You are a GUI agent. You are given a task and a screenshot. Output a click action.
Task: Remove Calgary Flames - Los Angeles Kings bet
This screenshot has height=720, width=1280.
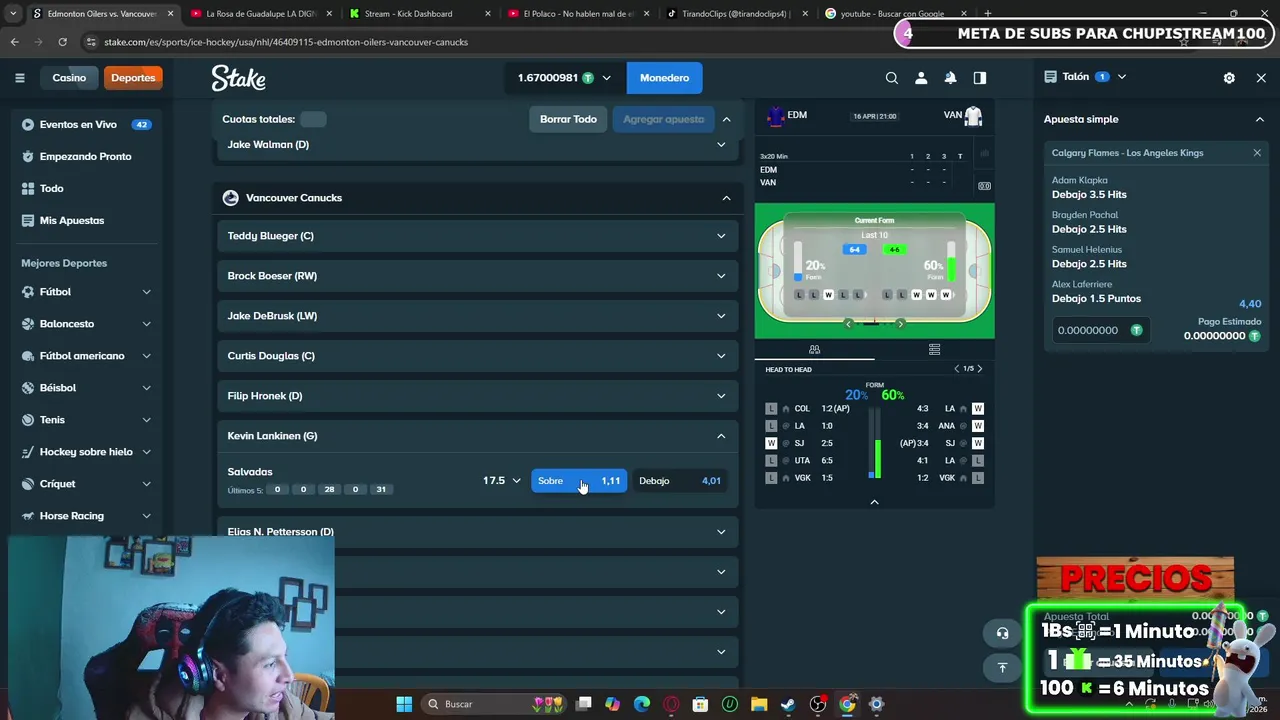click(x=1257, y=153)
